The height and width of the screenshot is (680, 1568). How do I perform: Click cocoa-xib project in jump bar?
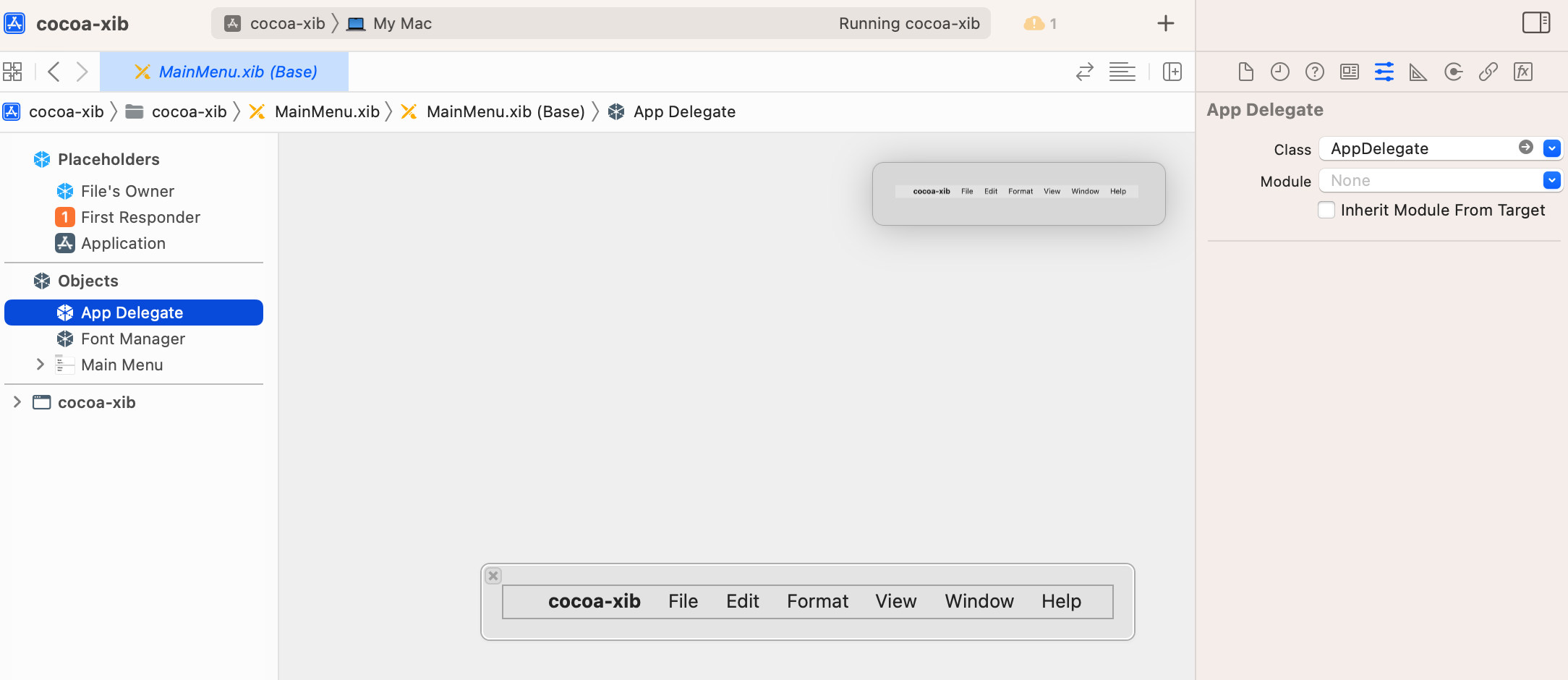54,111
